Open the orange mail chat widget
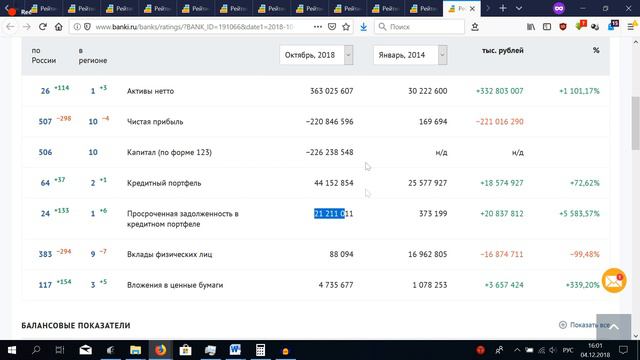The width and height of the screenshot is (640, 360). tap(613, 280)
